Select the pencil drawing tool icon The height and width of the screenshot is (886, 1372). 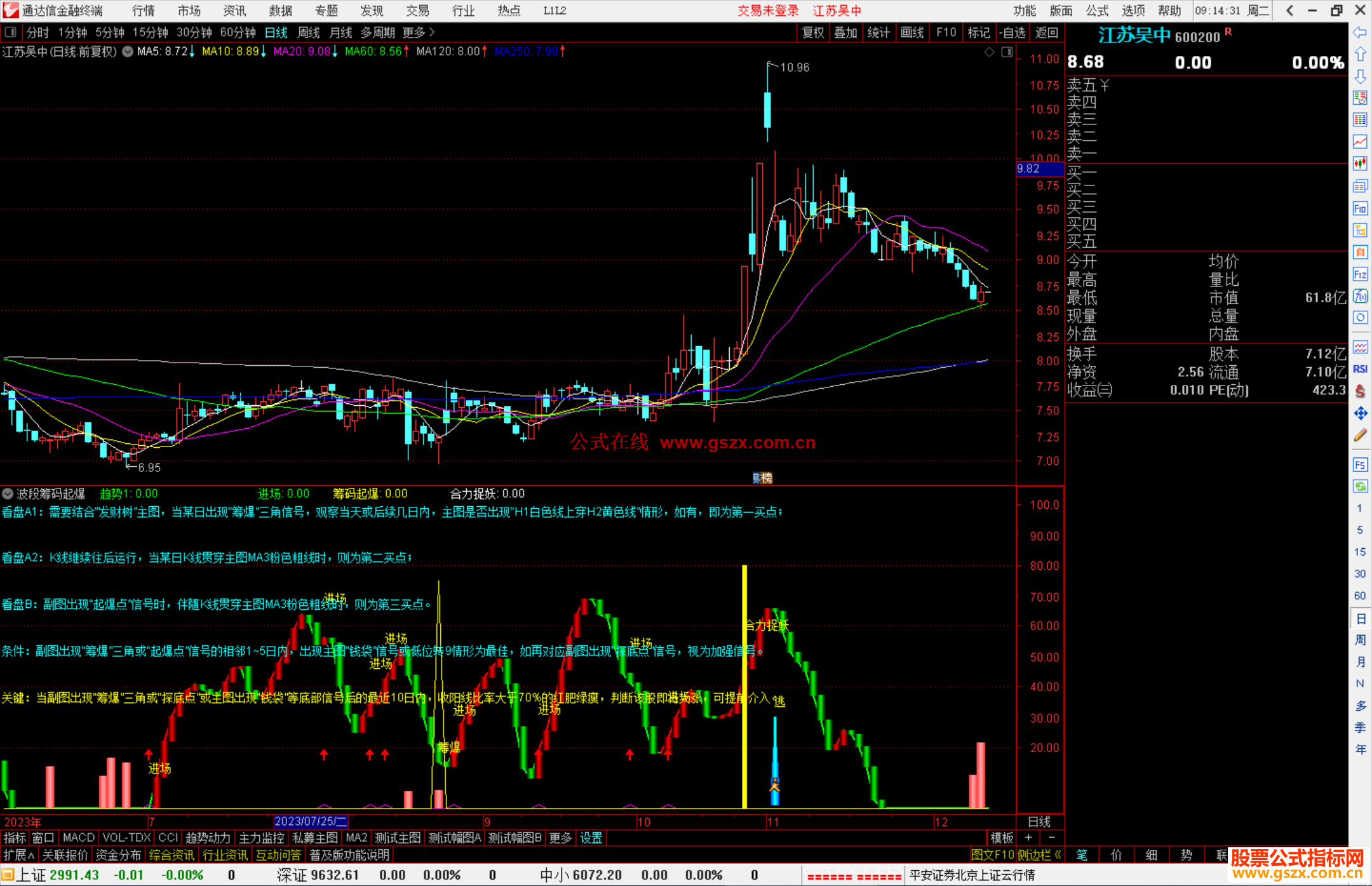pyautogui.click(x=1360, y=435)
